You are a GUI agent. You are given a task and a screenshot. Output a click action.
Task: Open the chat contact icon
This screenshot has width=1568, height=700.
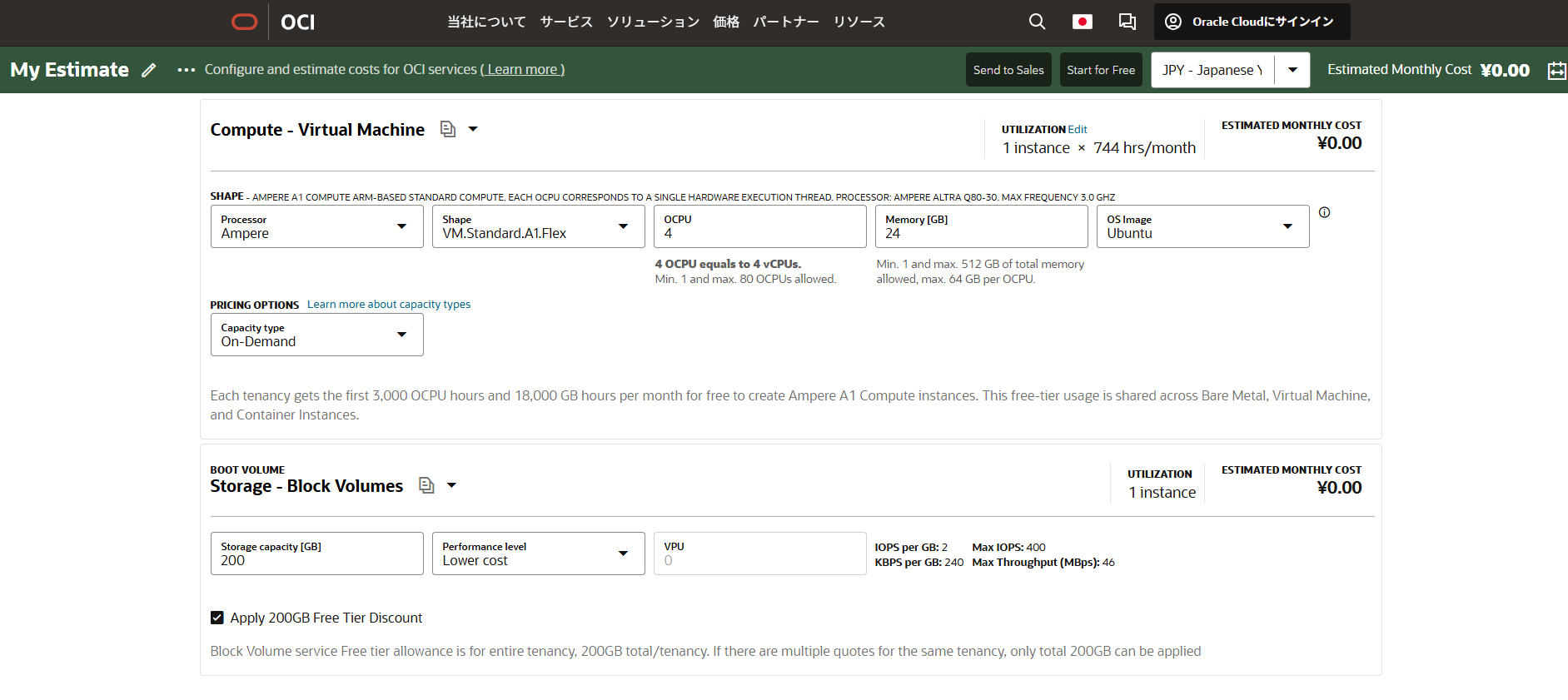[x=1127, y=22]
